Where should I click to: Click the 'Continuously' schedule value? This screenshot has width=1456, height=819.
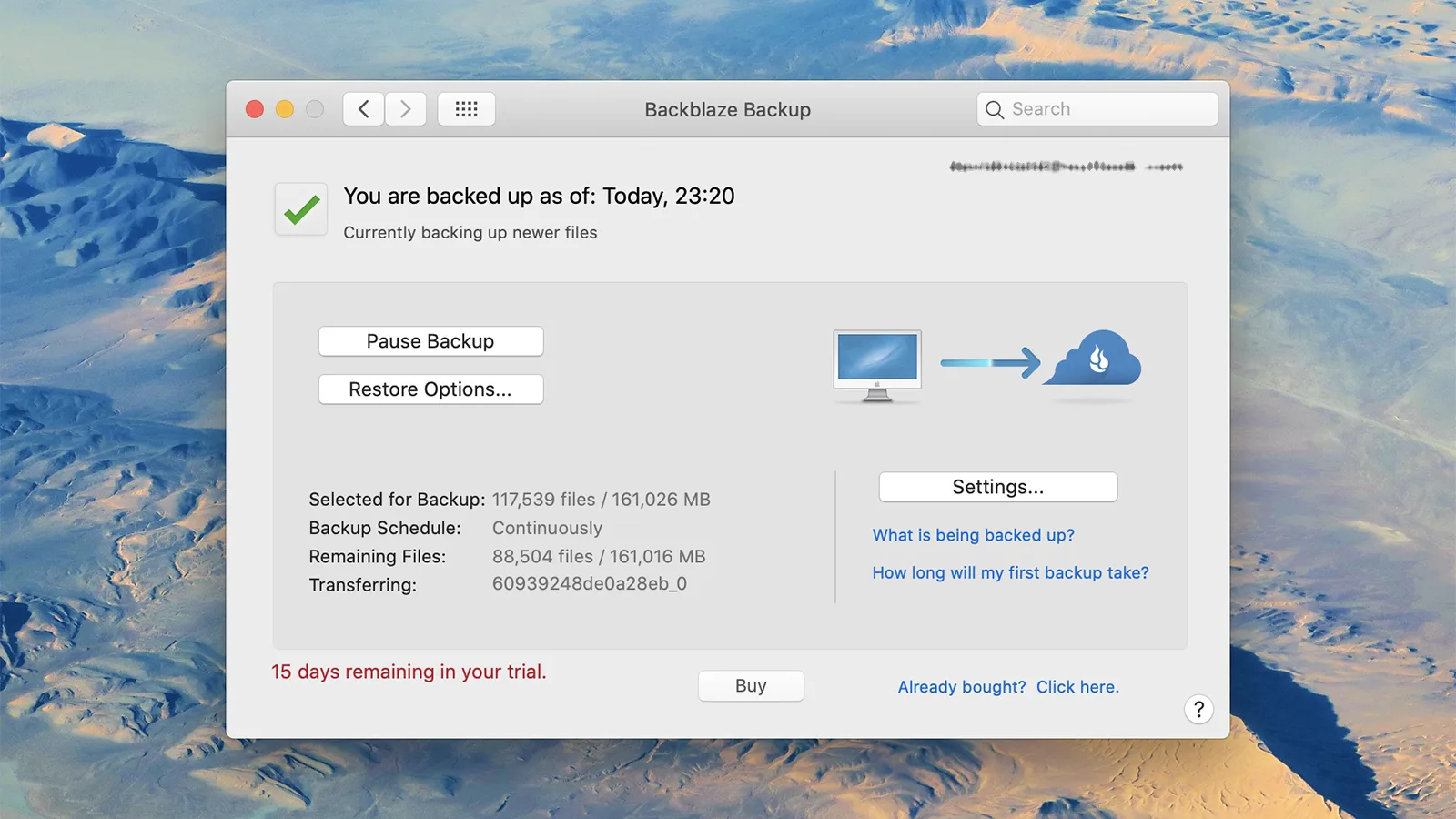547,528
